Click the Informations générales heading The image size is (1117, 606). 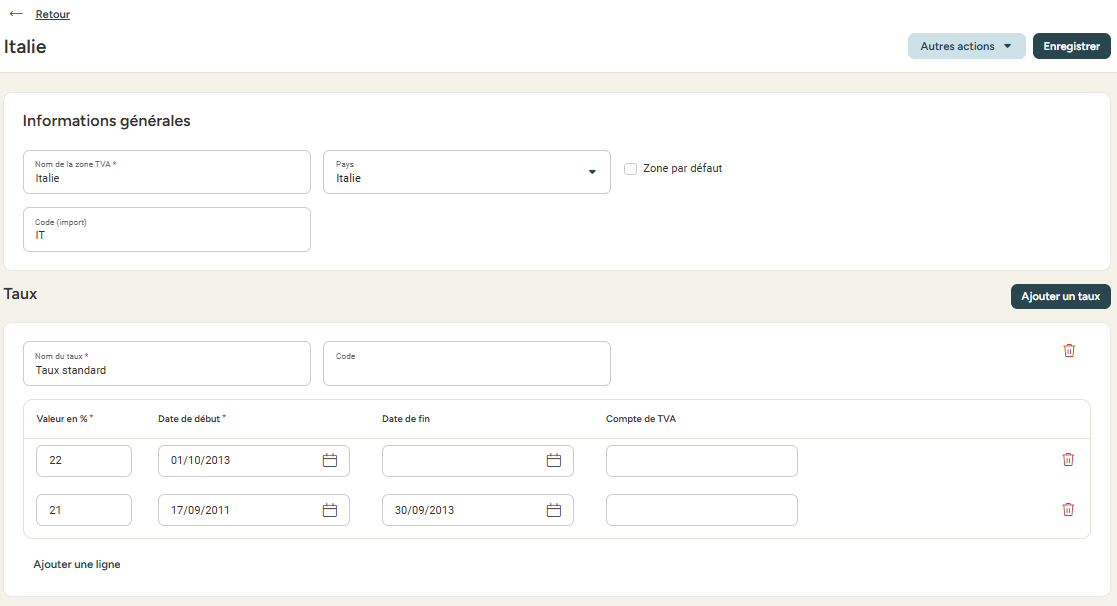[x=107, y=121]
